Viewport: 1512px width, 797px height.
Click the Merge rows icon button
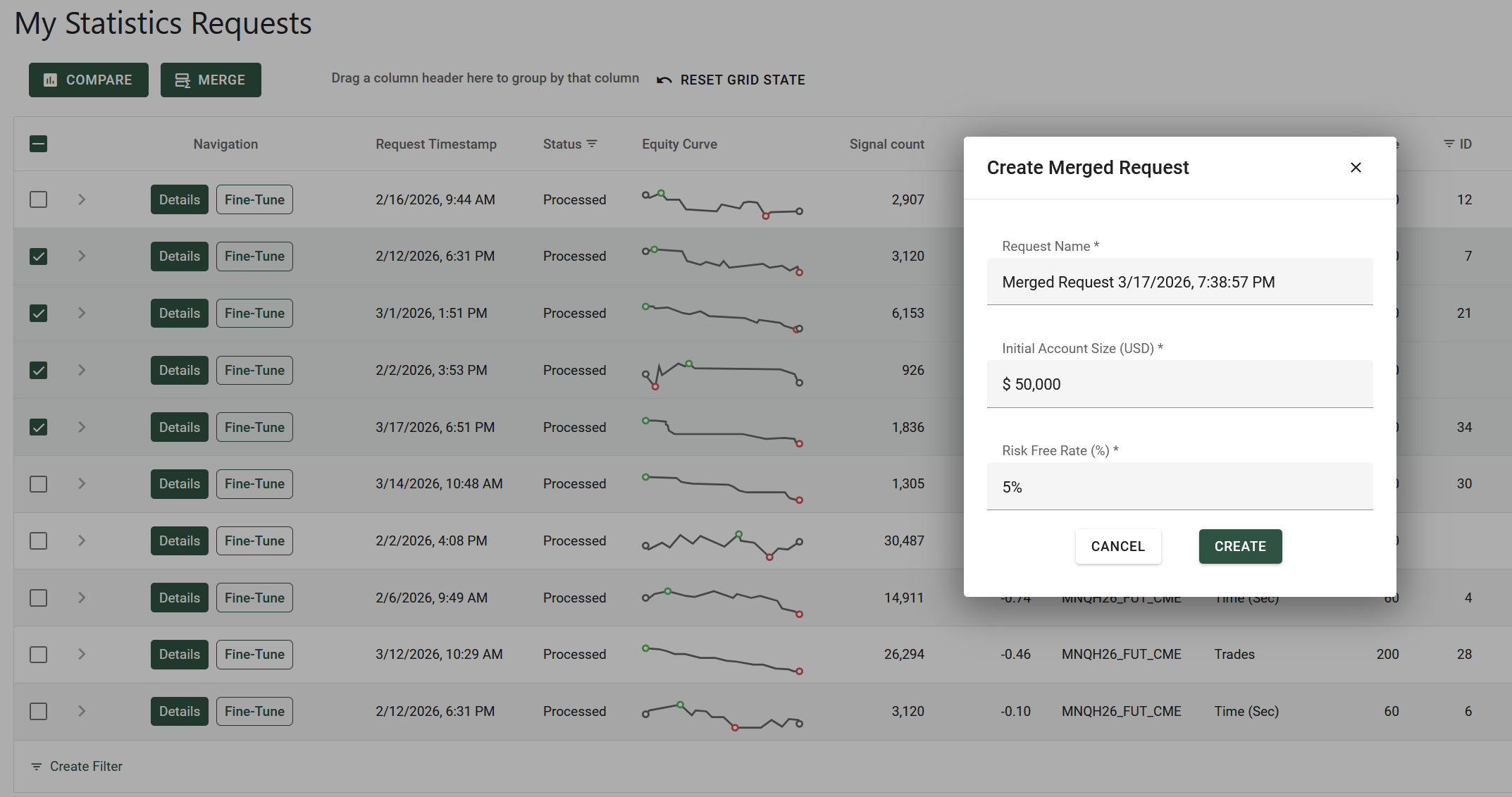pyautogui.click(x=182, y=80)
